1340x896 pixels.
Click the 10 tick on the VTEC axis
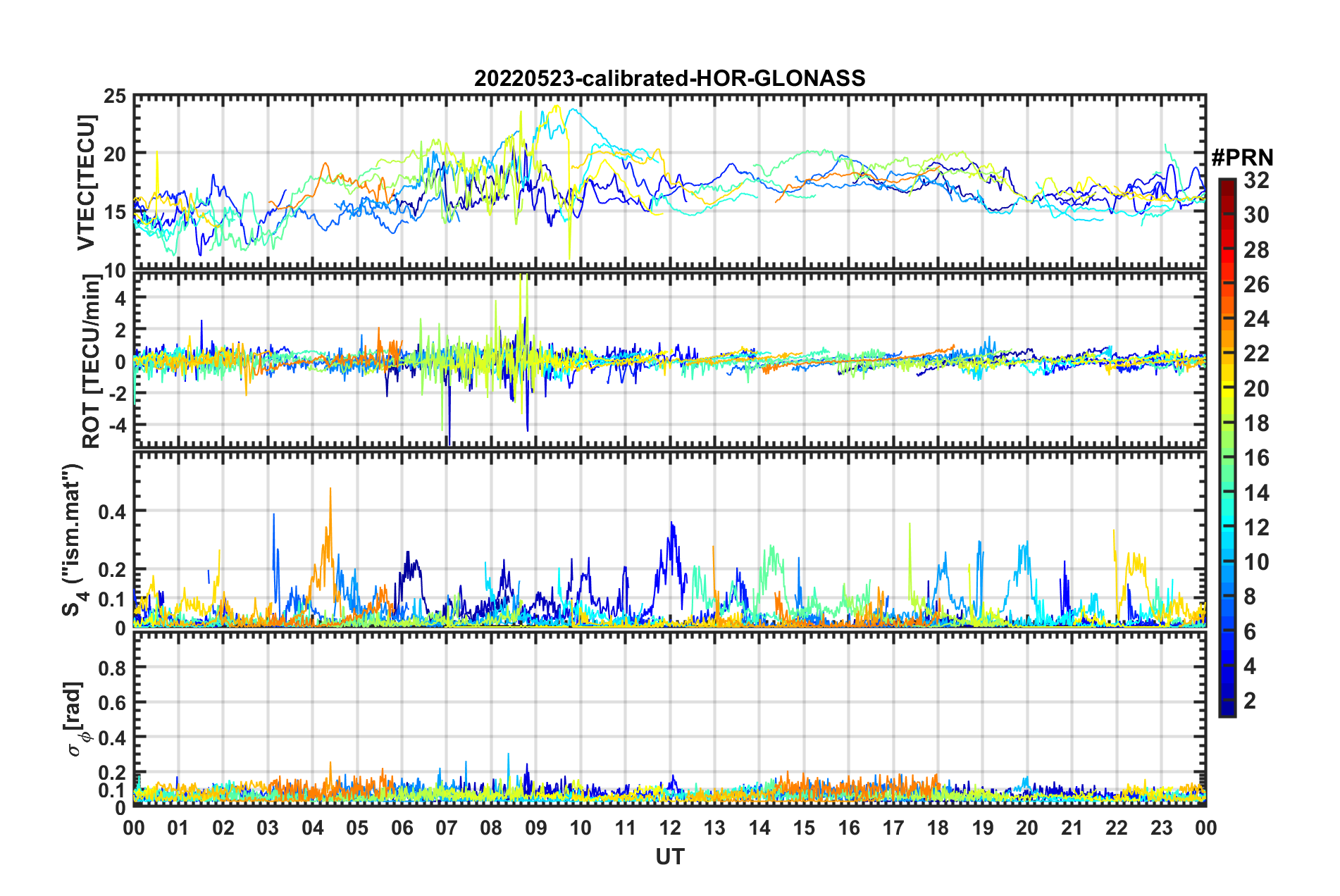pos(115,270)
